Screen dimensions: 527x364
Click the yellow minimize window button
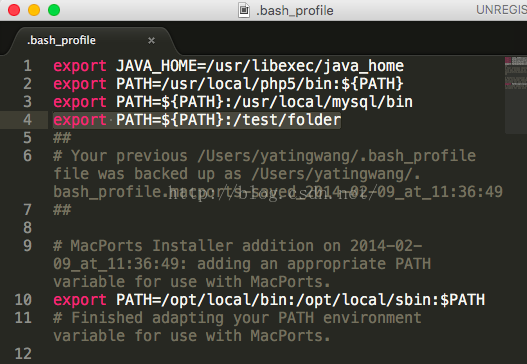(34, 10)
